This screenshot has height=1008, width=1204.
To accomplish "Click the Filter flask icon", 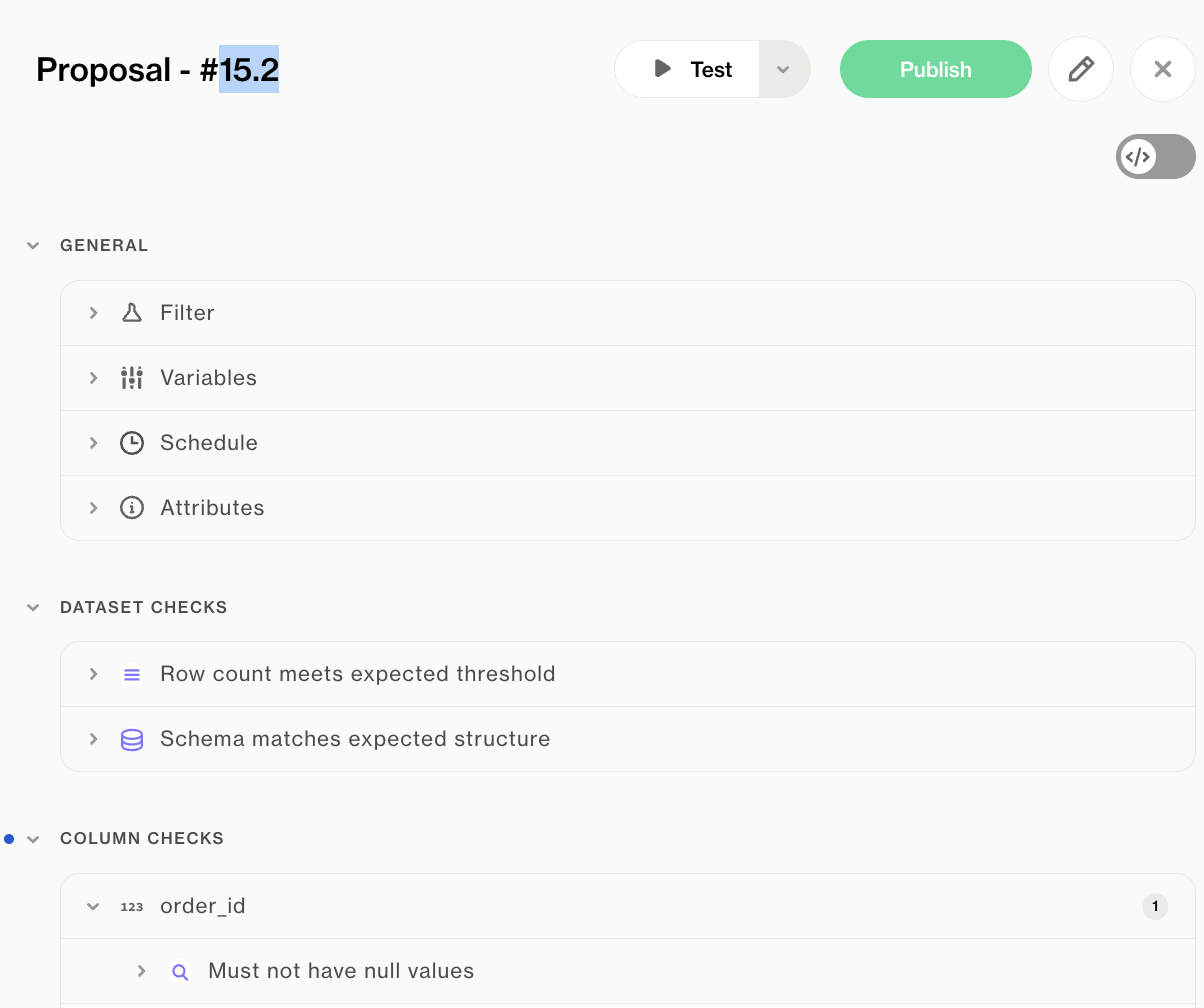I will point(132,313).
